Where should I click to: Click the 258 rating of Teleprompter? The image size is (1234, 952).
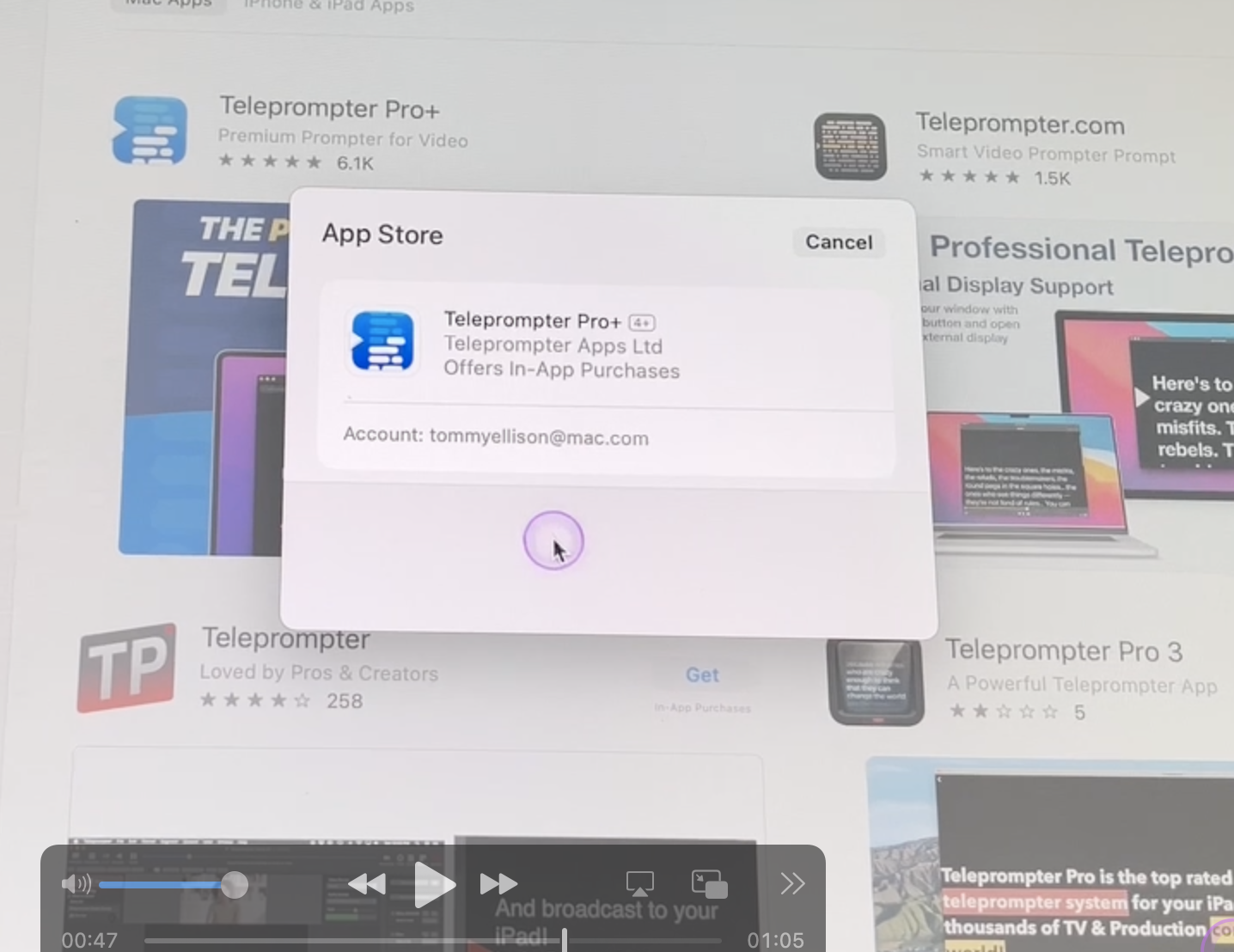point(281,701)
